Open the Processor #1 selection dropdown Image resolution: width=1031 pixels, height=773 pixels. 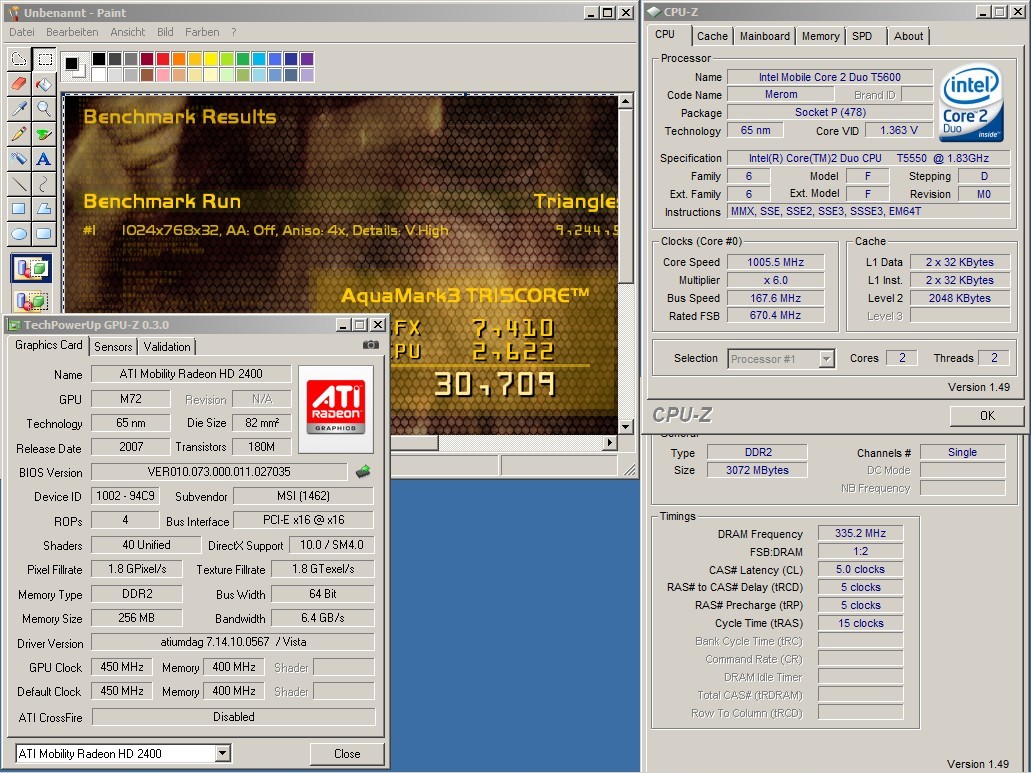pyautogui.click(x=827, y=359)
